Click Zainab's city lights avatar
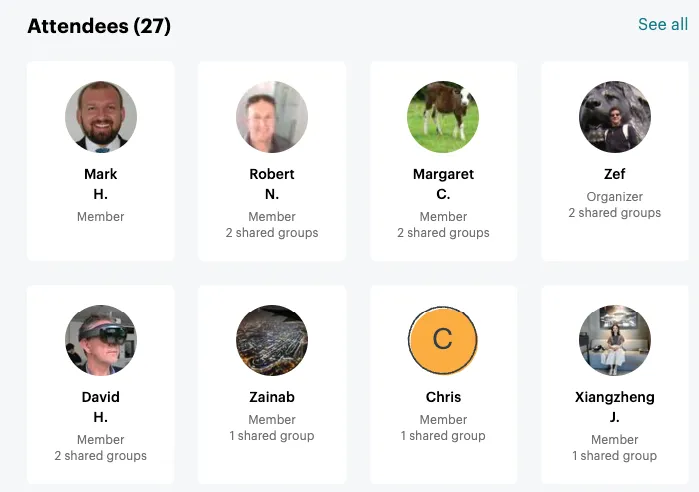This screenshot has width=699, height=492. [272, 340]
